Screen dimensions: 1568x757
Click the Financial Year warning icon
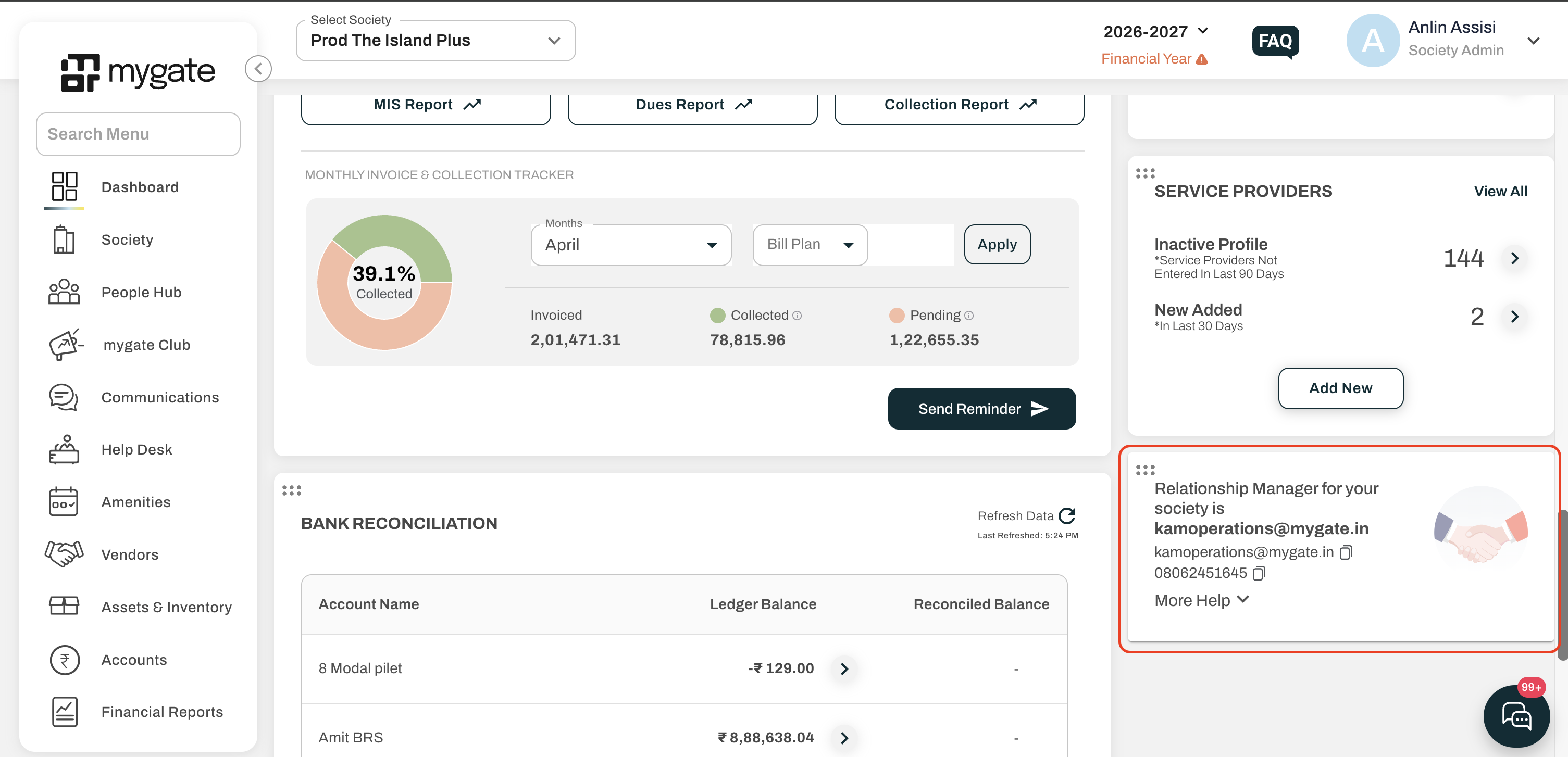(1202, 59)
